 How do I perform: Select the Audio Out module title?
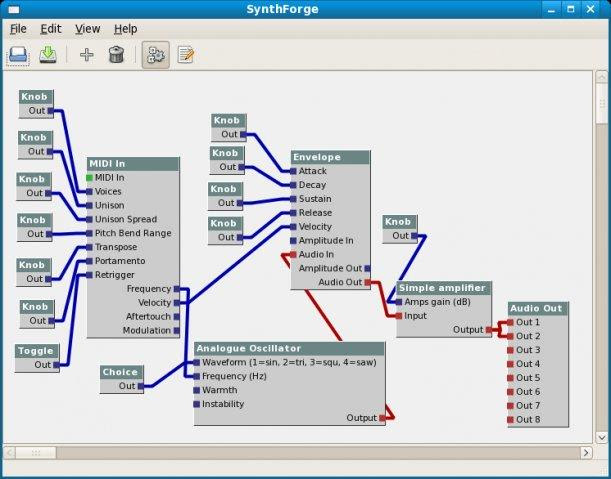(x=538, y=308)
